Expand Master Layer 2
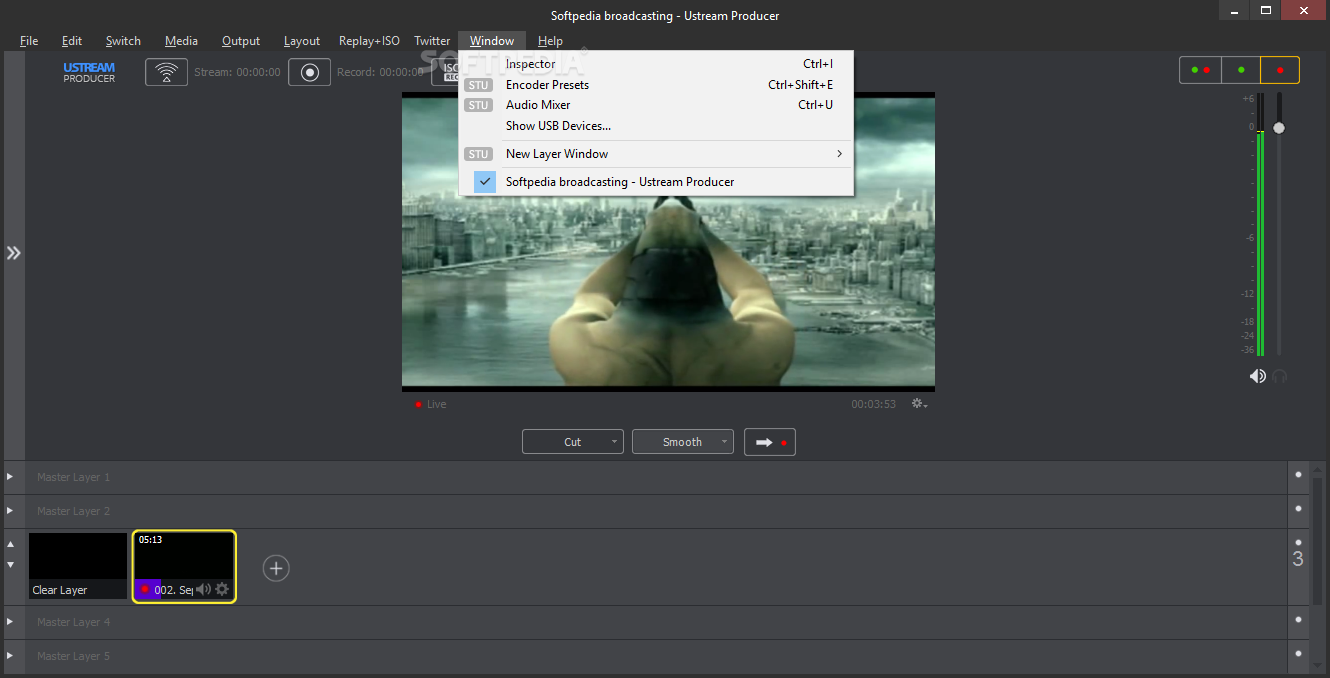This screenshot has width=1330, height=678. [x=11, y=511]
